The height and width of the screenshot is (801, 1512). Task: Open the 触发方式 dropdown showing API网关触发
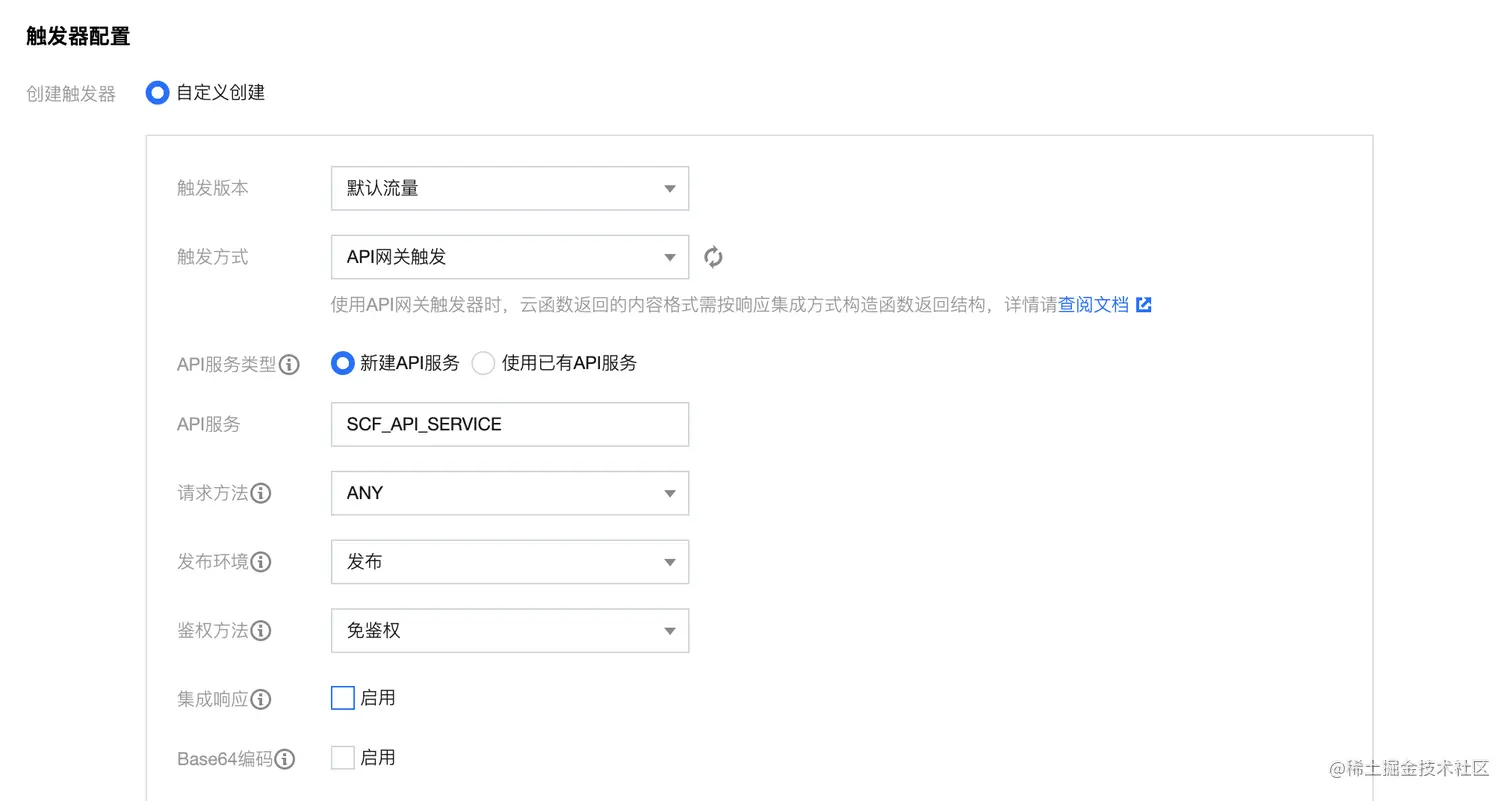click(x=510, y=257)
